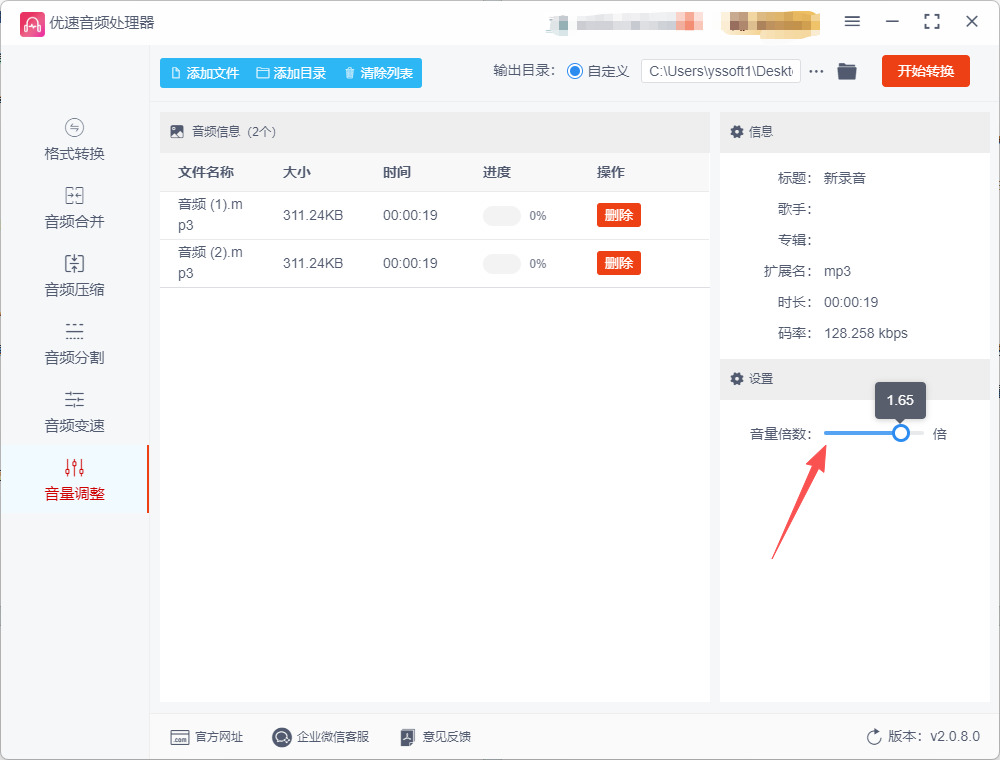The image size is (1000, 760).
Task: Open the 音频变速 audio speed icon
Action: pyautogui.click(x=74, y=399)
